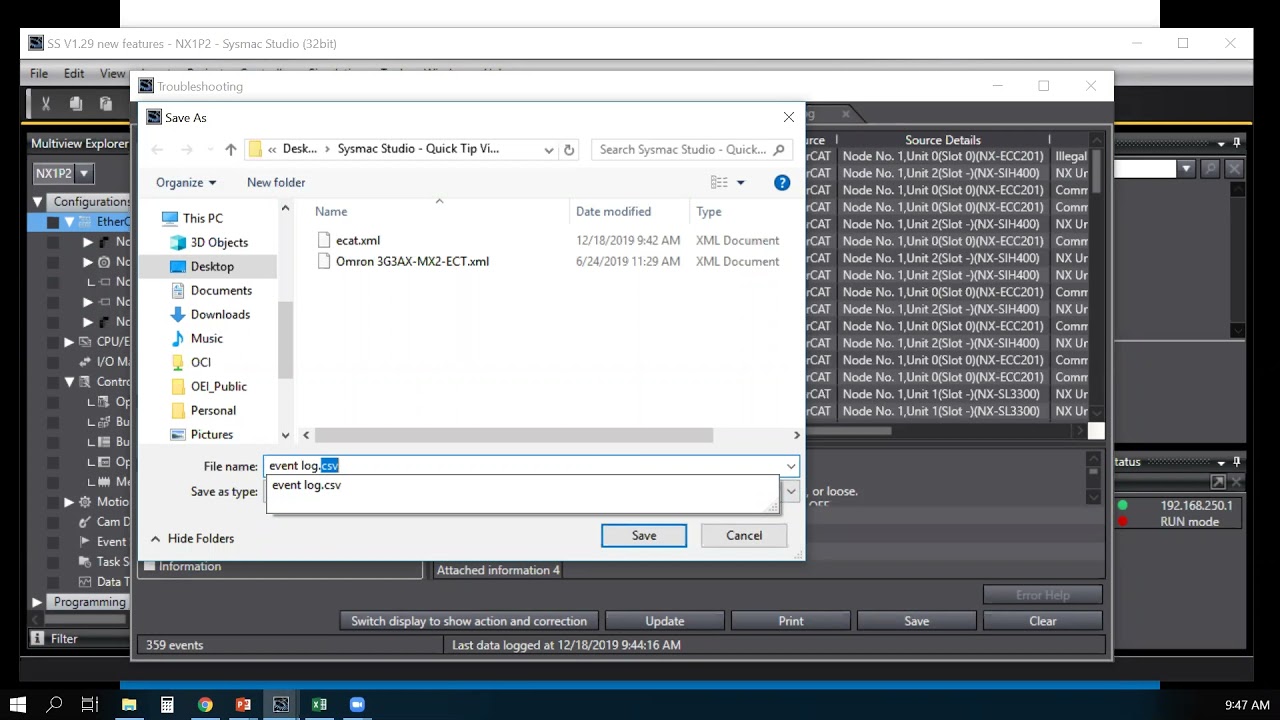1280x720 pixels.
Task: Click the Update button in Troubleshooting window
Action: [x=664, y=621]
